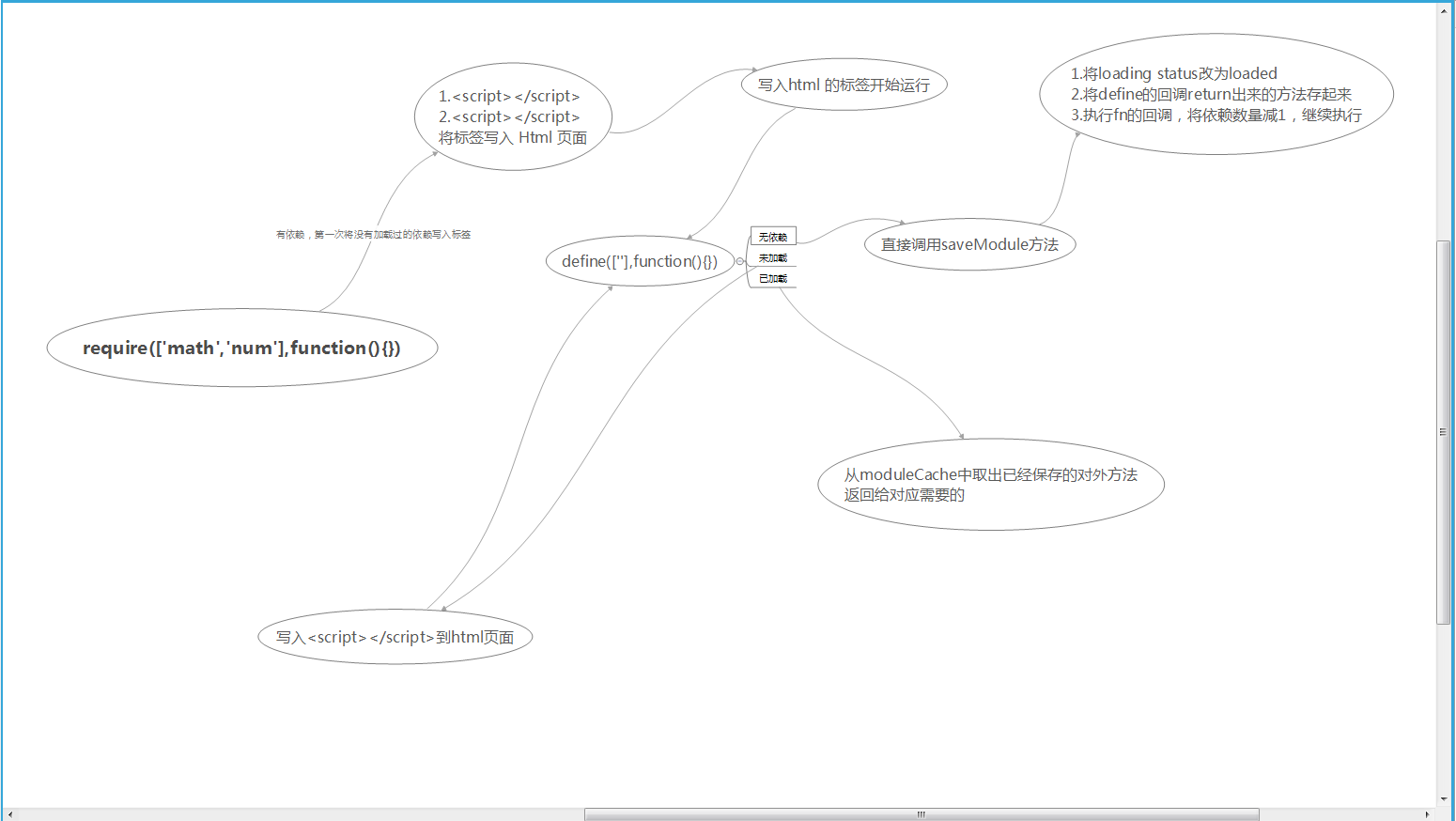Click the connector label starting with 有依赖

click(373, 235)
